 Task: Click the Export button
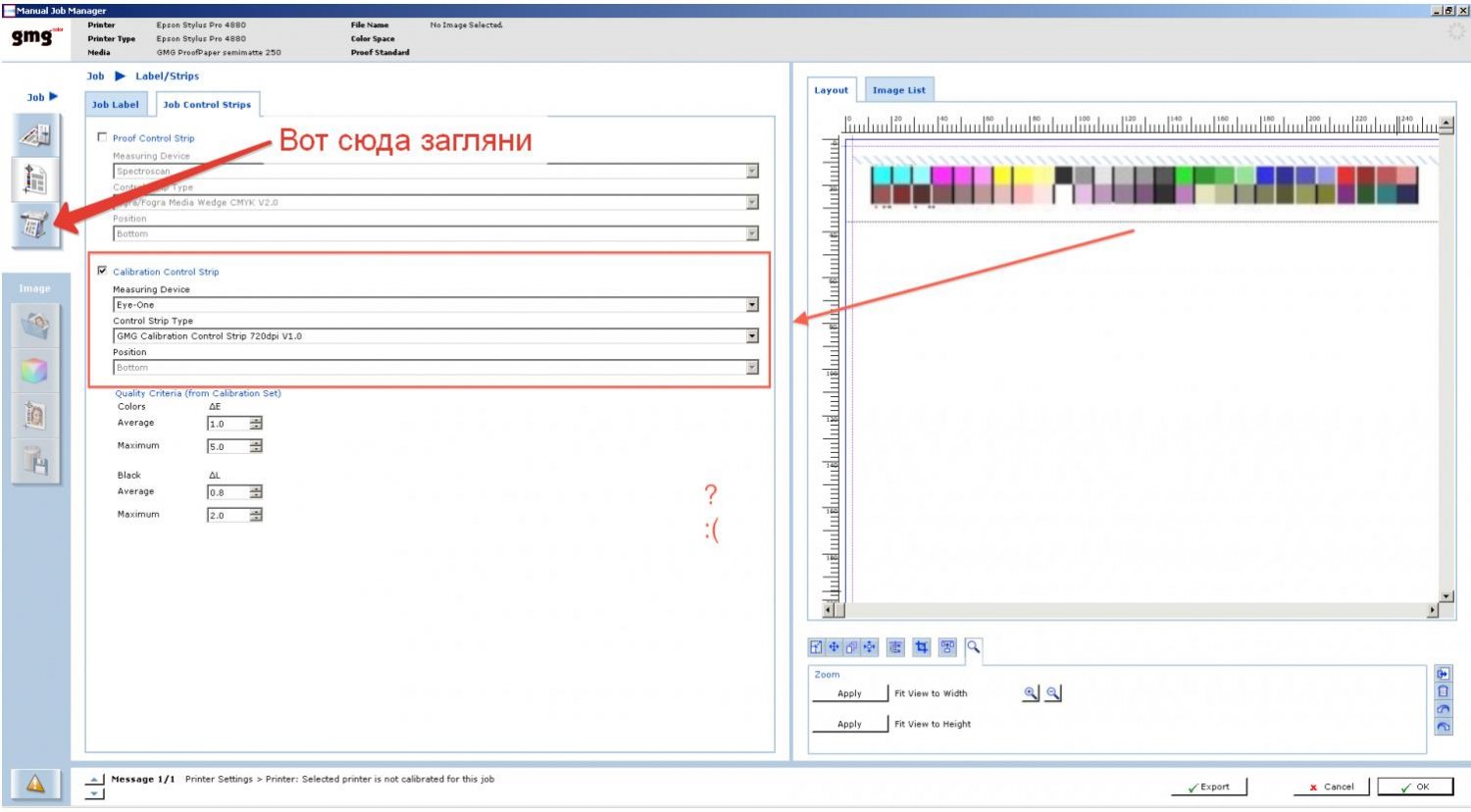[x=1208, y=787]
